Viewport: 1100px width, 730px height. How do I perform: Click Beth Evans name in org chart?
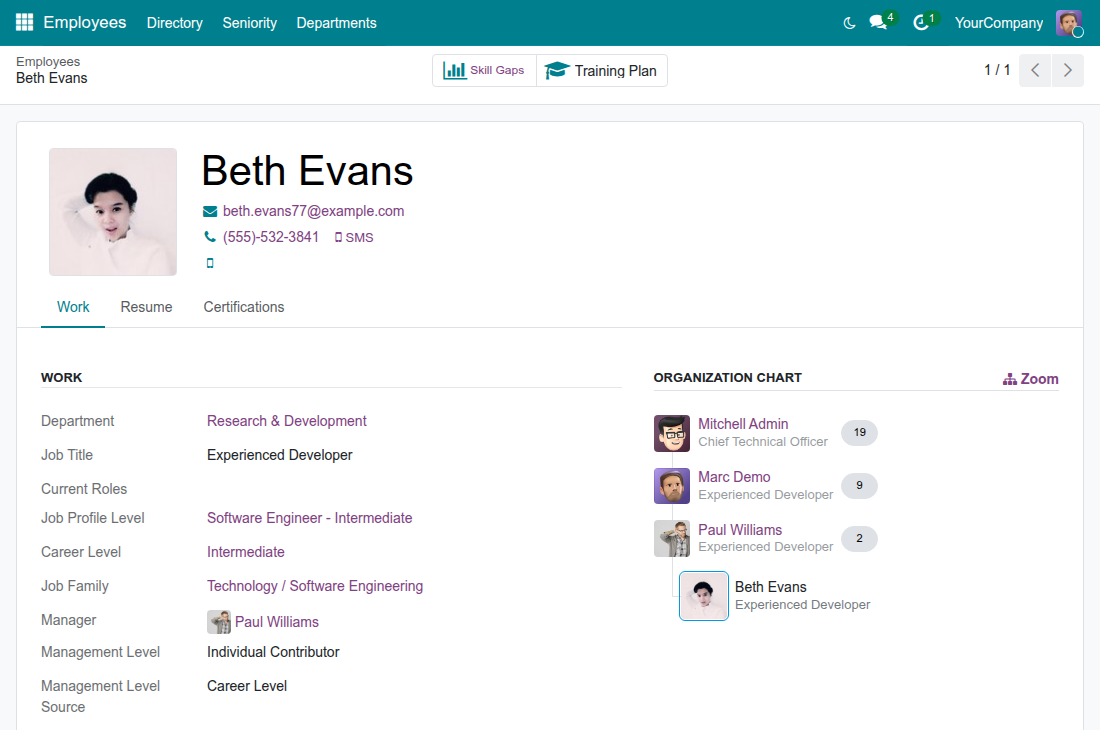point(770,587)
